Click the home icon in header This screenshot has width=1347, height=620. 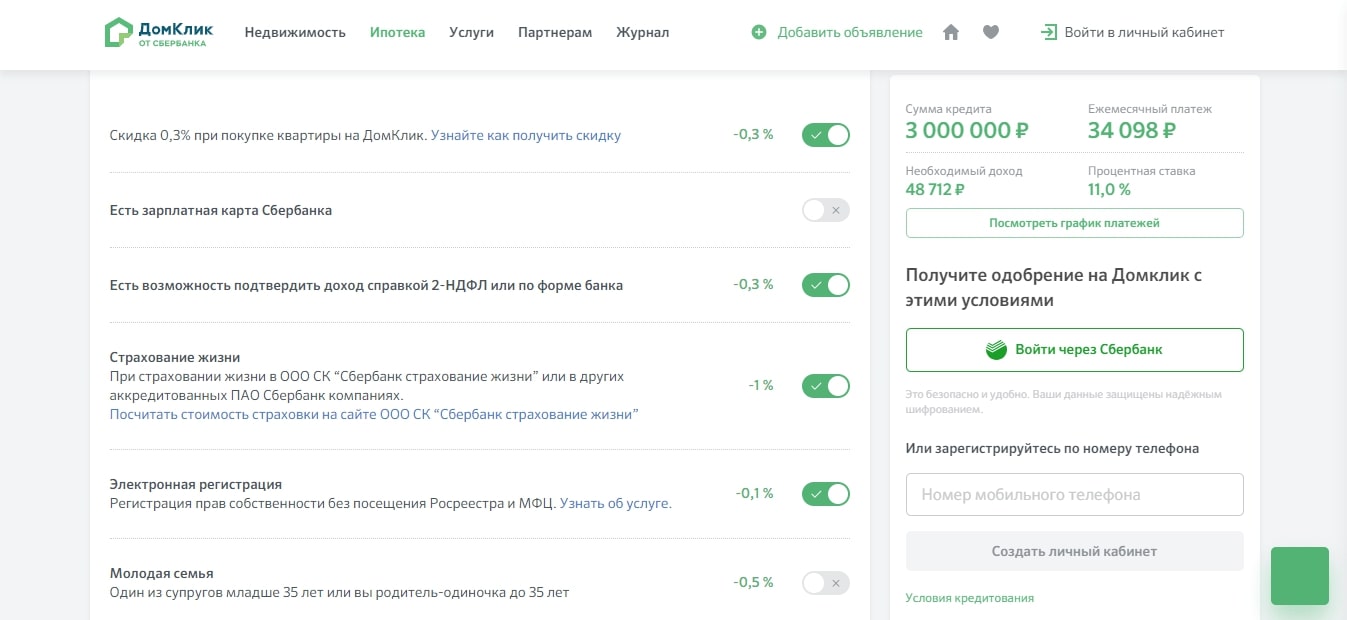[x=951, y=32]
